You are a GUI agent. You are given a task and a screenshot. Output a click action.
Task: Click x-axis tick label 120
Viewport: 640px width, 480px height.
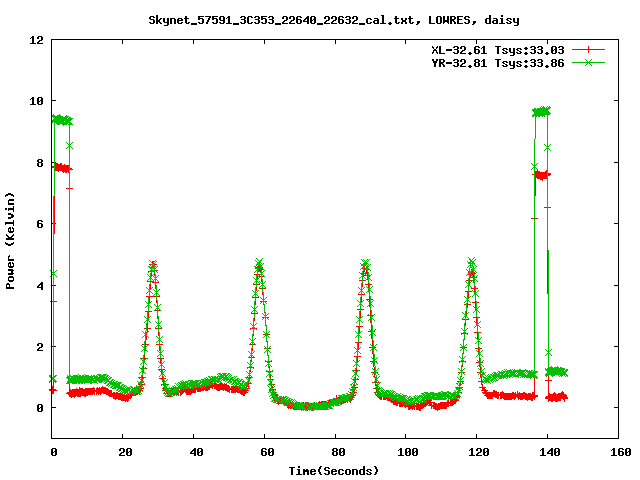click(x=479, y=452)
